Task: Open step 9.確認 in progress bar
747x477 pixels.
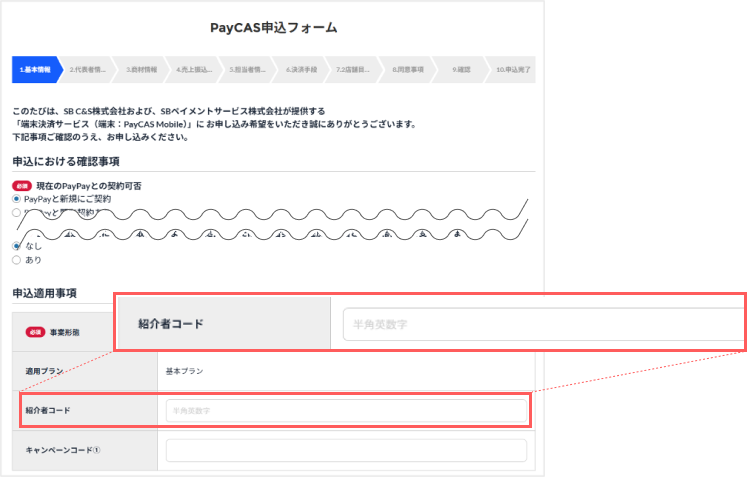Action: click(x=461, y=70)
